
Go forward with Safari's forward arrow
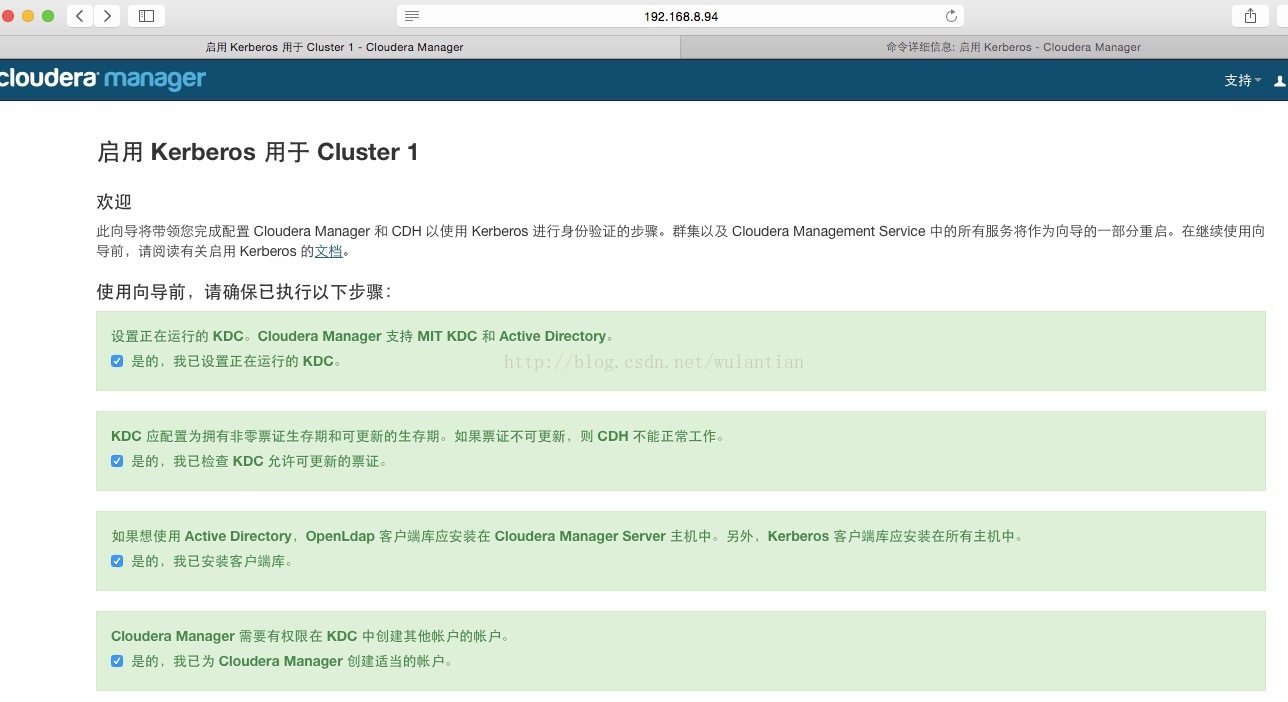106,16
